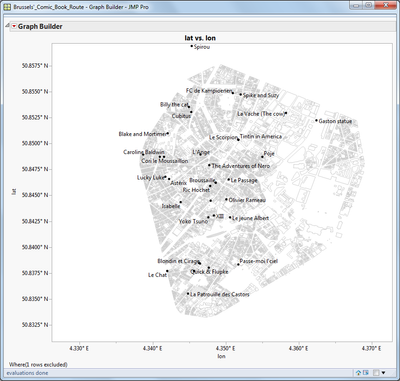This screenshot has width=400, height=381.
Task: Select the 'La Vache (The cow)' label
Action: (x=261, y=114)
